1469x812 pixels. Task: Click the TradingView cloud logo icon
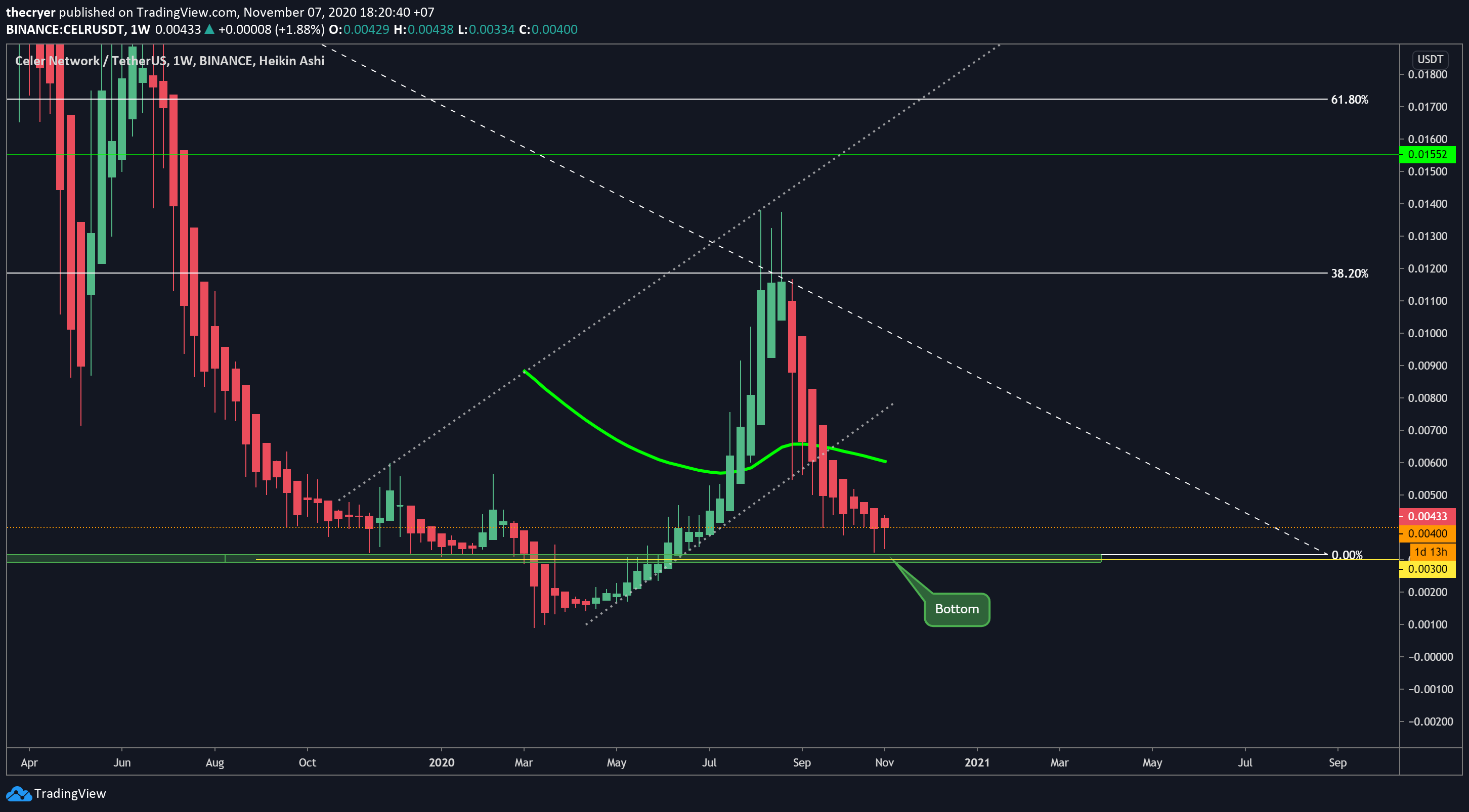tap(18, 794)
